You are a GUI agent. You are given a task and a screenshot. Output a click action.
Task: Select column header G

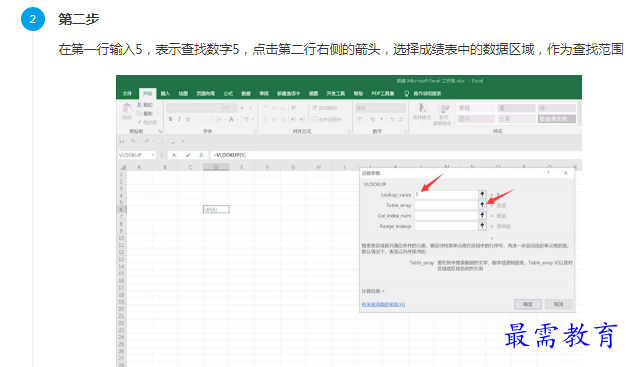293,167
